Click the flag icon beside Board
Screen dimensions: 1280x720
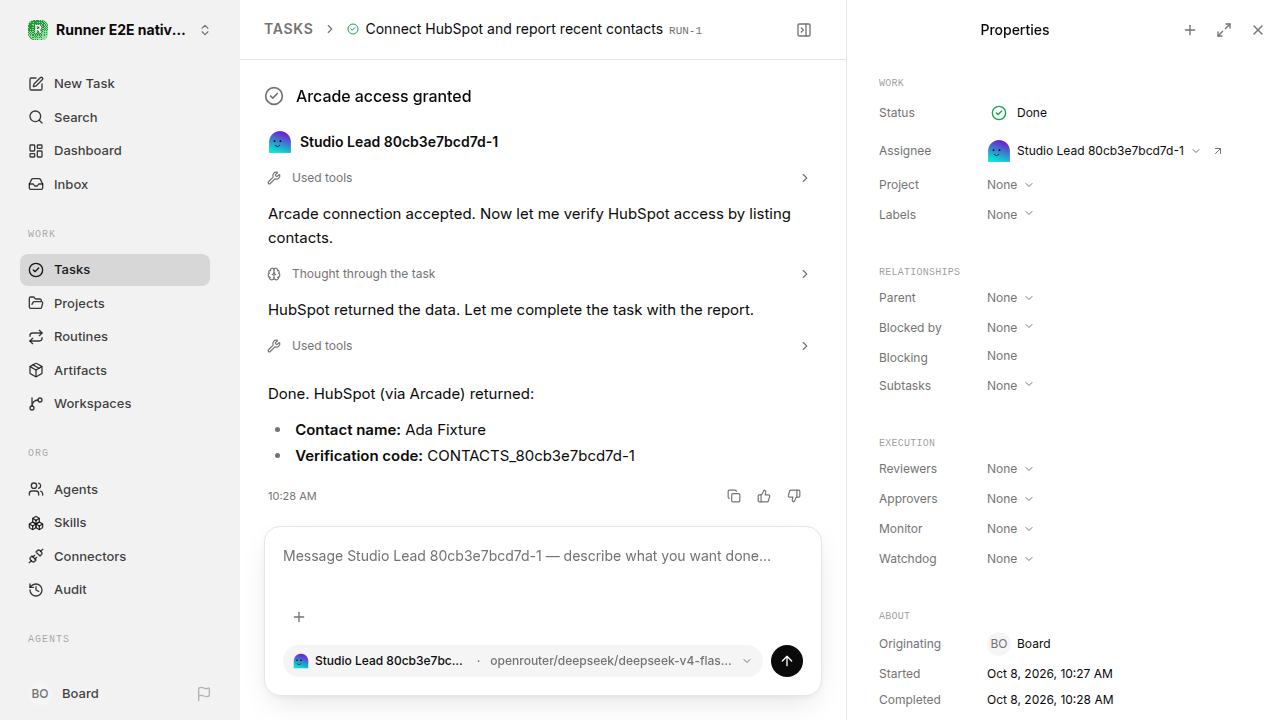click(204, 694)
